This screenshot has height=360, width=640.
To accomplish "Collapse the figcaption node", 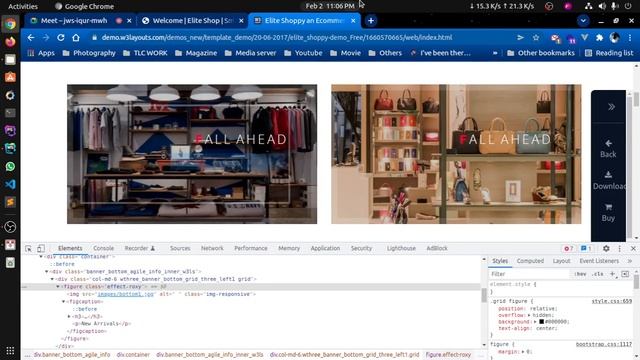I will click(x=64, y=302).
